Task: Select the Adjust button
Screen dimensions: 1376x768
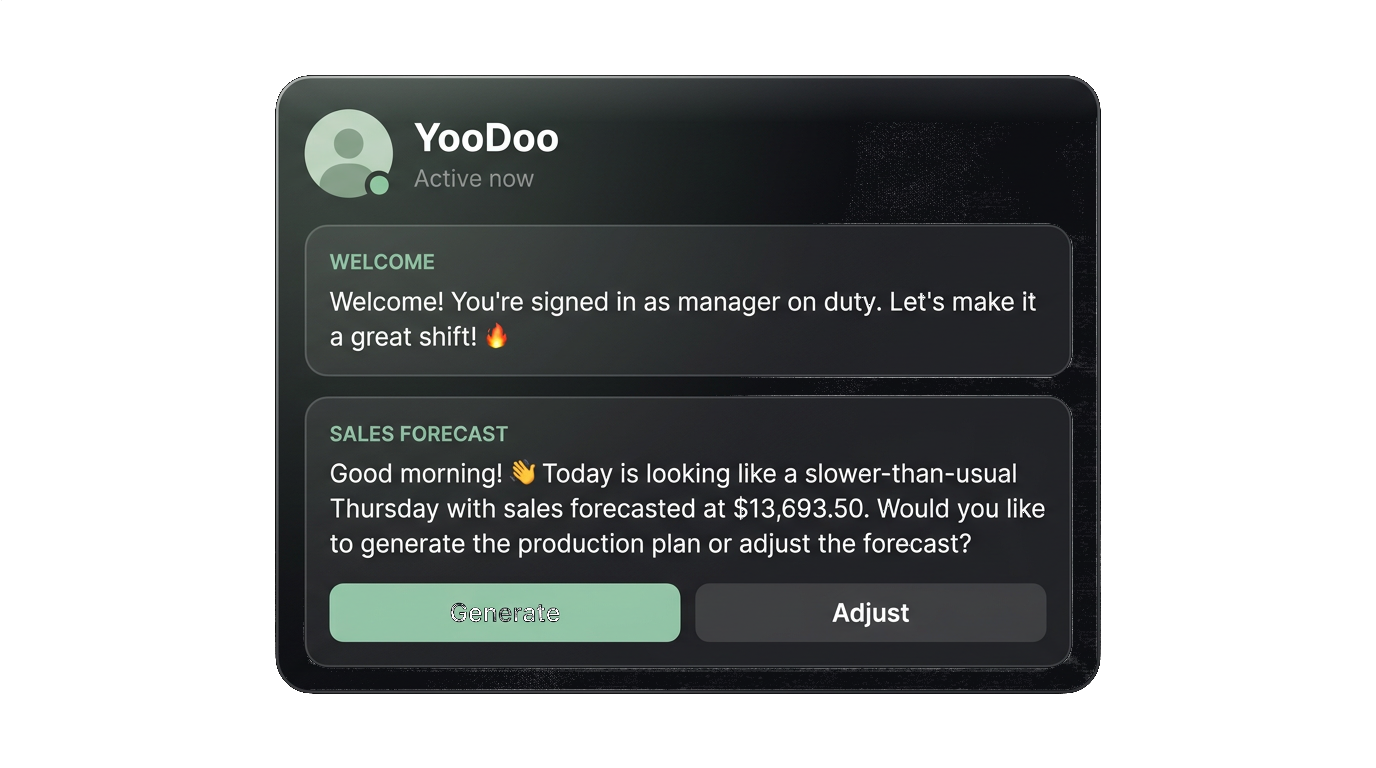Action: point(871,613)
